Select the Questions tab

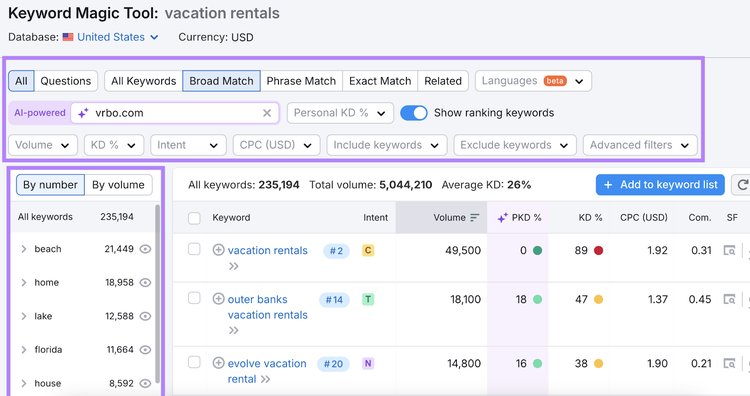tap(66, 81)
